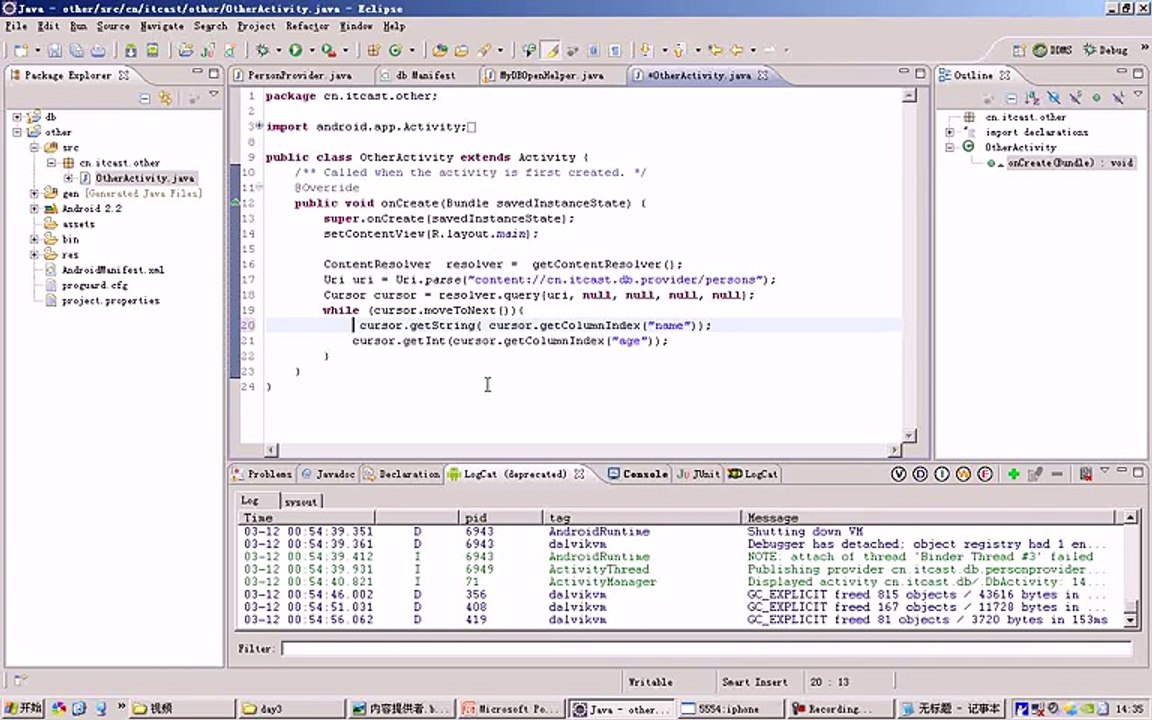Toggle Link with Editor in Package Explorer
Viewport: 1152px width, 720px height.
166,98
